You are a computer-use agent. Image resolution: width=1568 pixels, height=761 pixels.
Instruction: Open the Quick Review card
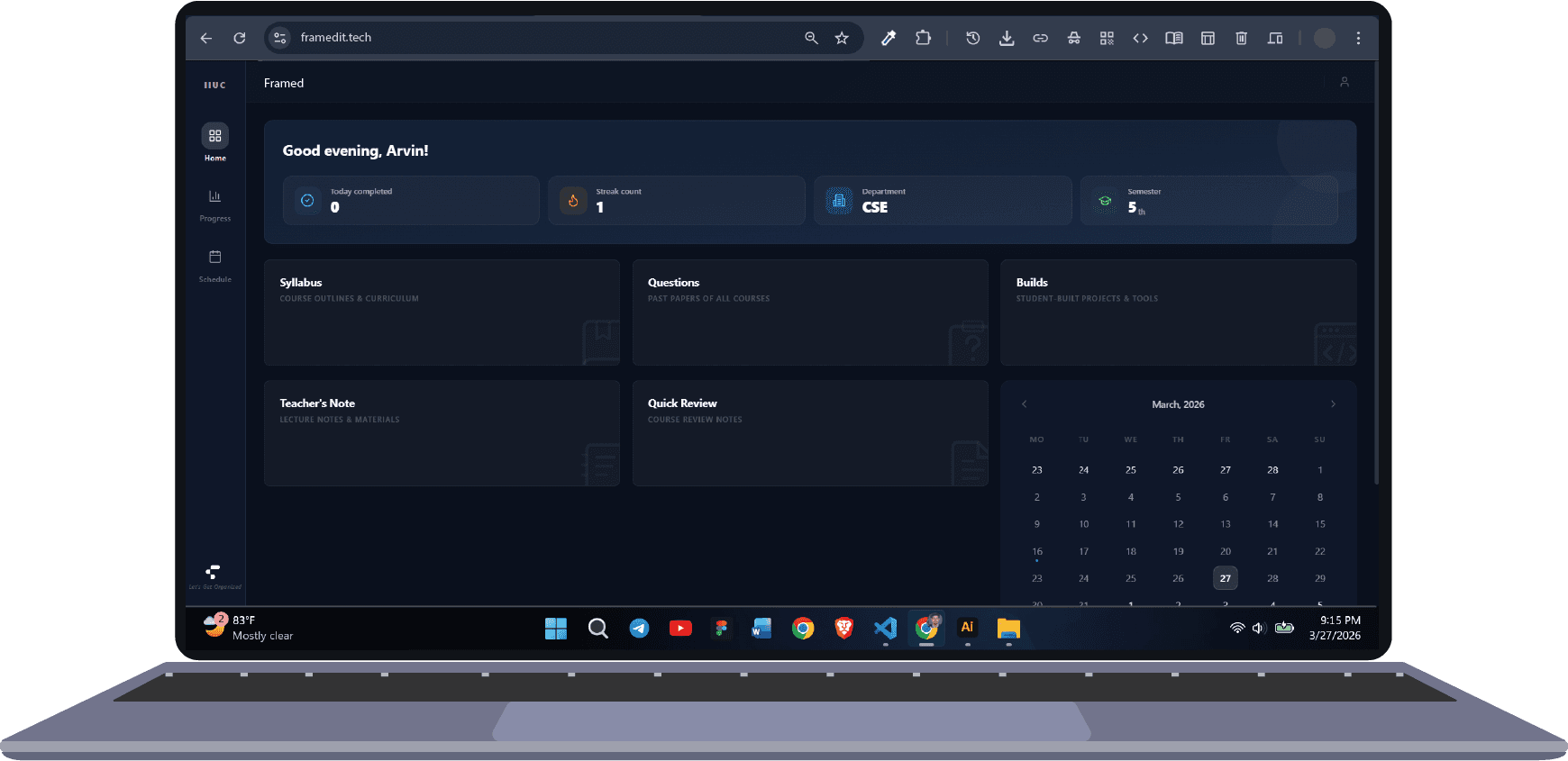point(810,433)
